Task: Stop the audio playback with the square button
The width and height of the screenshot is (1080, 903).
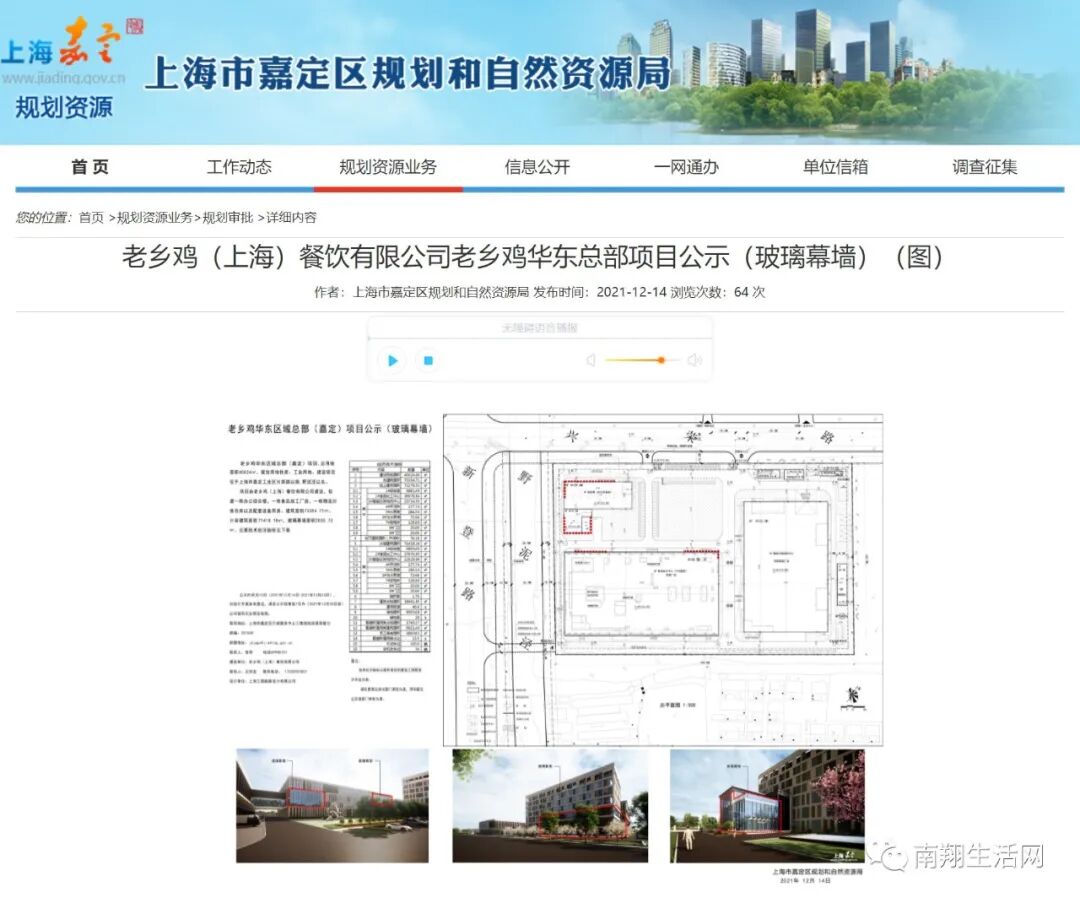Action: [428, 360]
